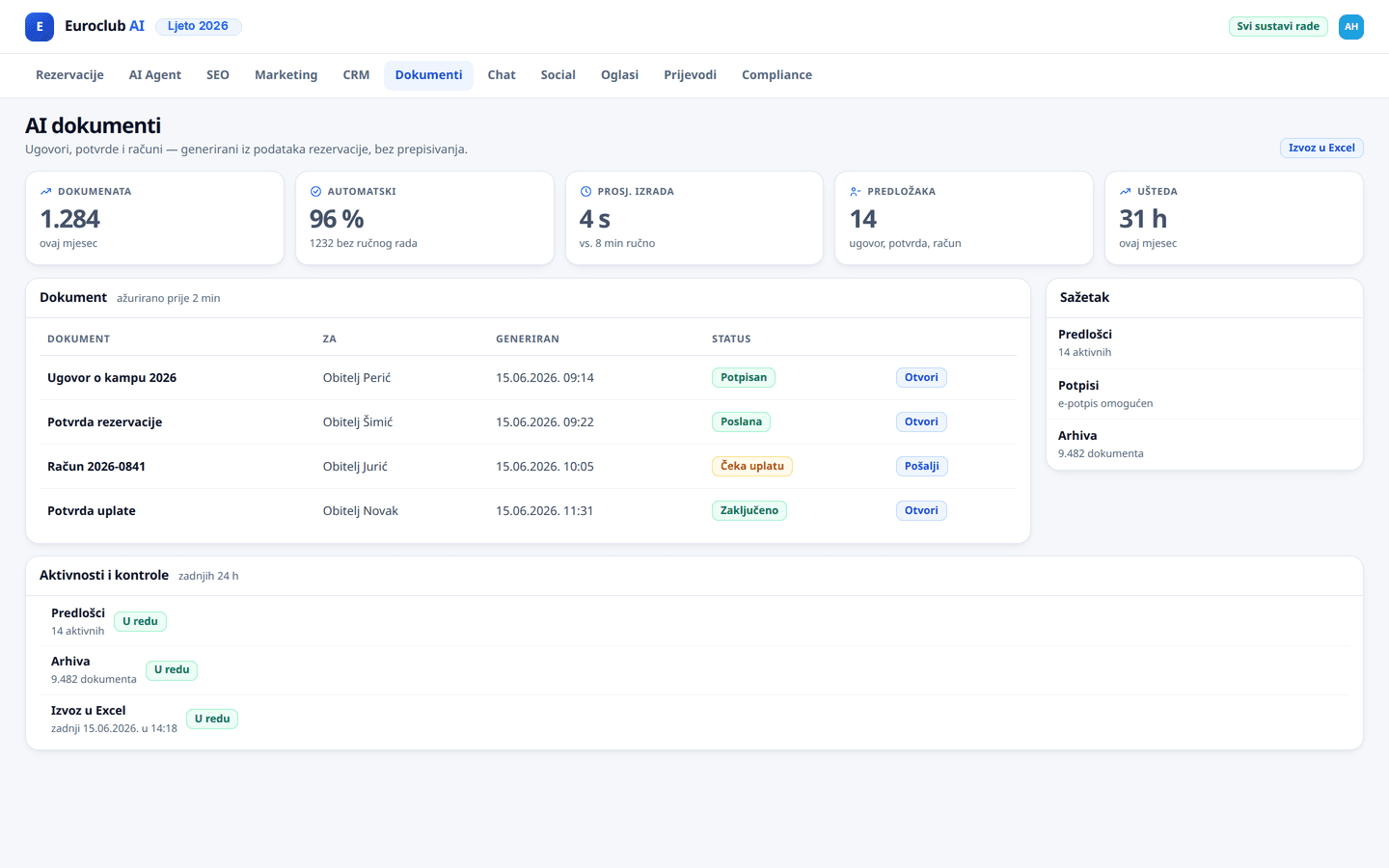Click the U redu badge beside Arhiva activity

(173, 670)
